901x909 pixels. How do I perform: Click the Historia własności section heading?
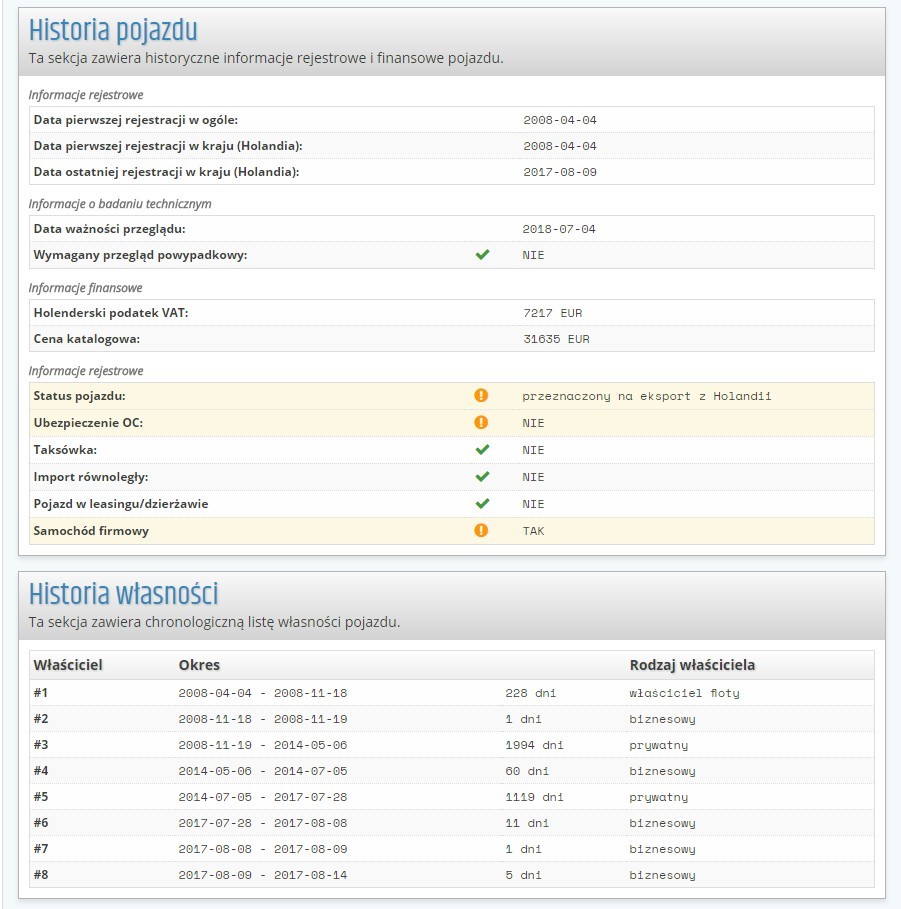pos(123,594)
